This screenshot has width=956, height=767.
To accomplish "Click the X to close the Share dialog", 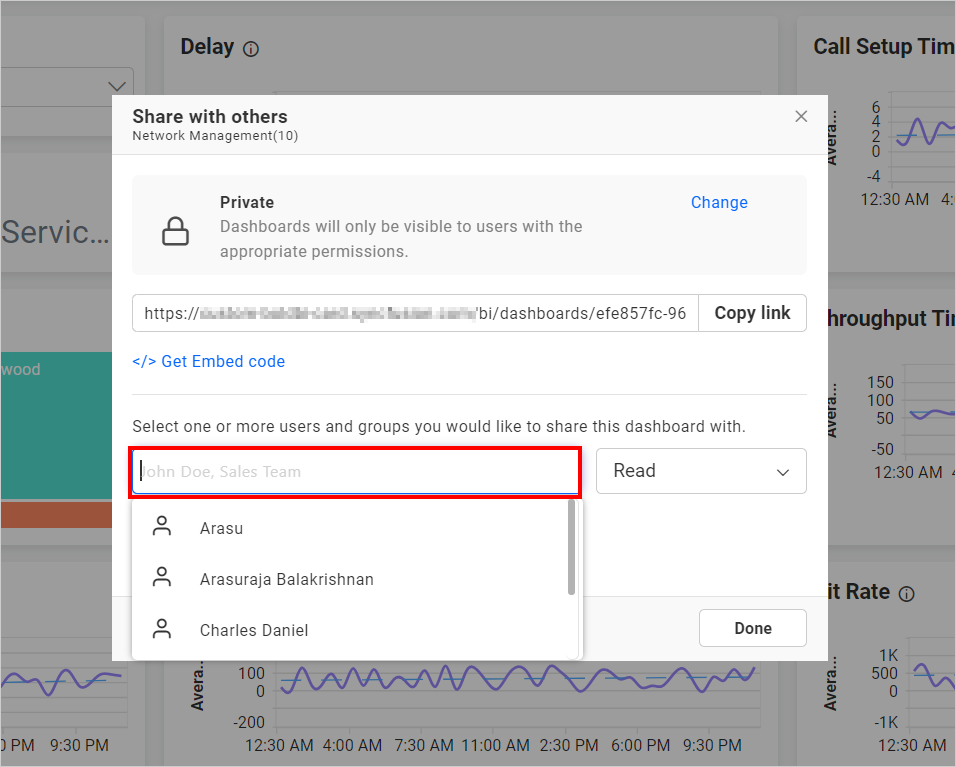I will pos(801,116).
